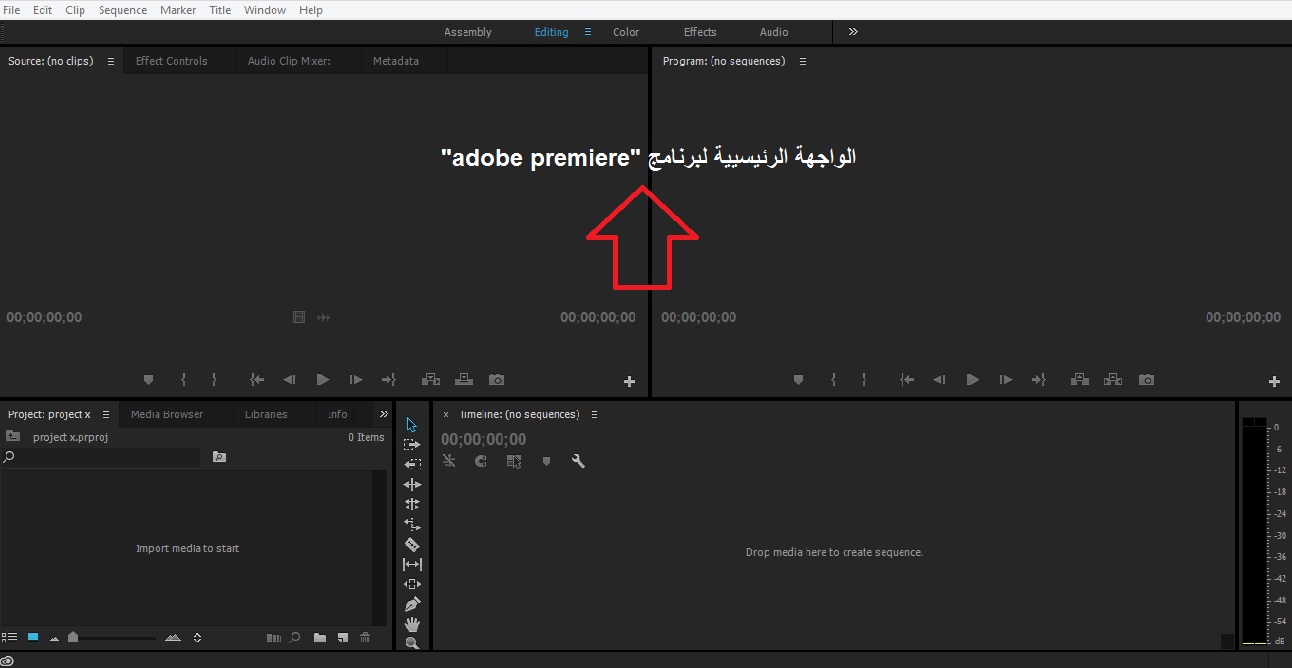Click Overwrite button in Source monitor

click(464, 380)
